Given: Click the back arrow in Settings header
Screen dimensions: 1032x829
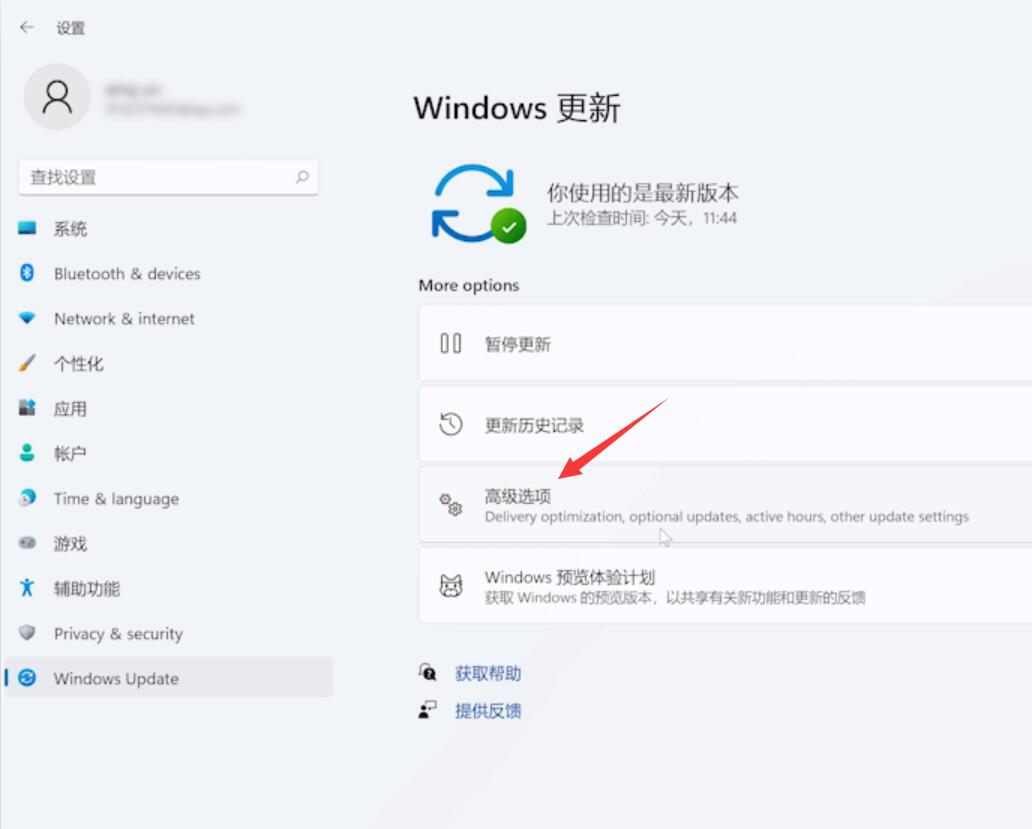Looking at the screenshot, I should click(27, 27).
